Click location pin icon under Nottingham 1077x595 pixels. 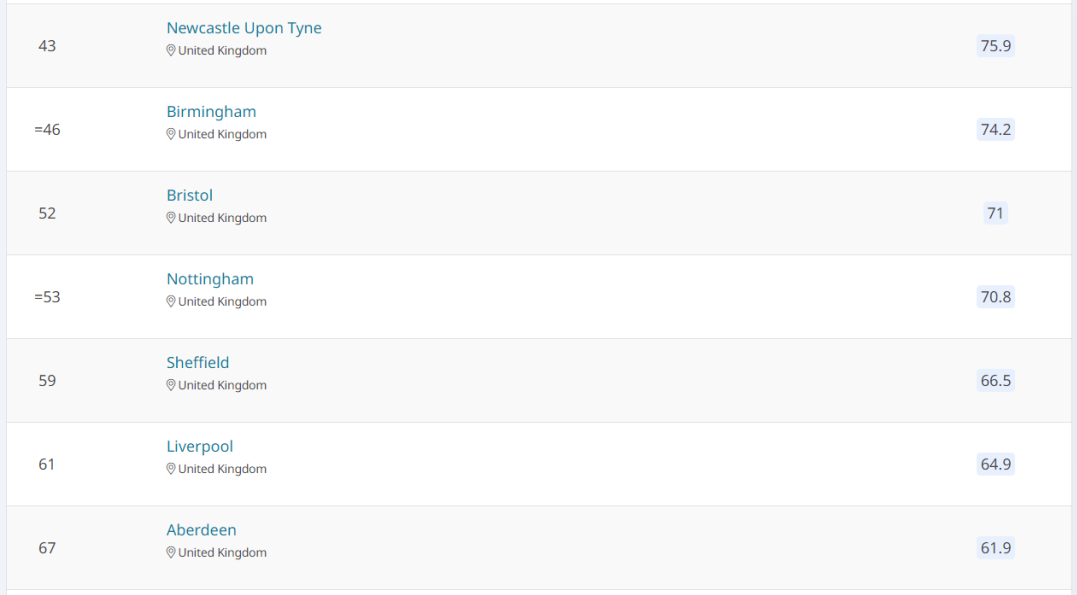coord(170,302)
